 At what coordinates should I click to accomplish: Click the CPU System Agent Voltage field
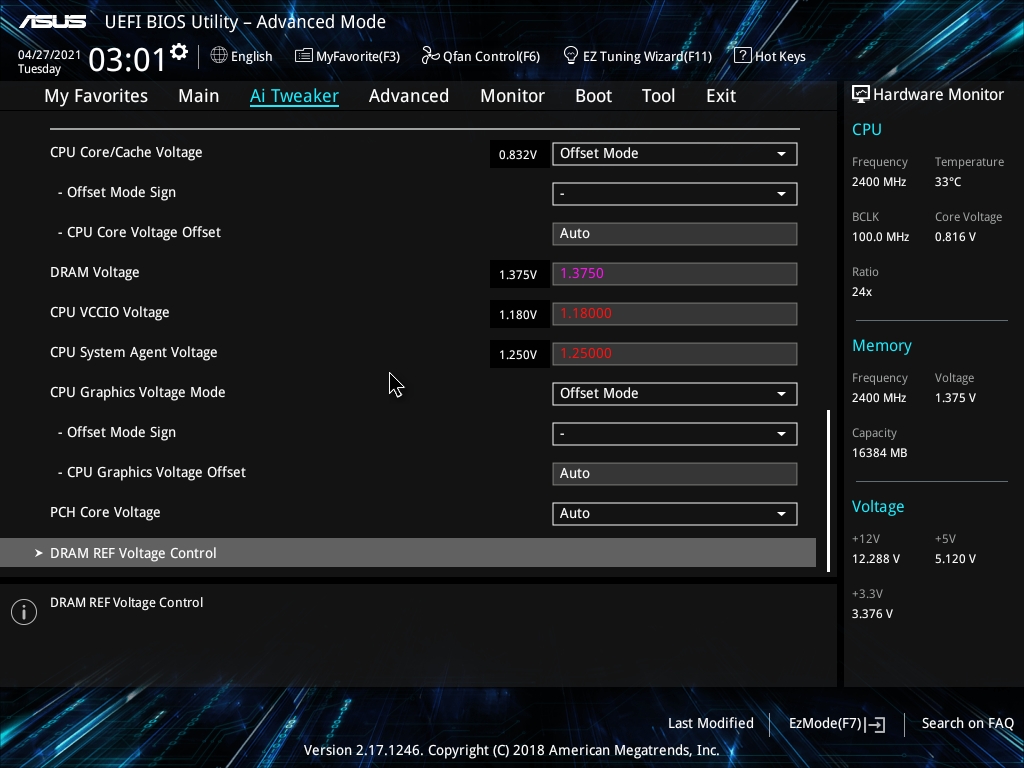click(675, 354)
